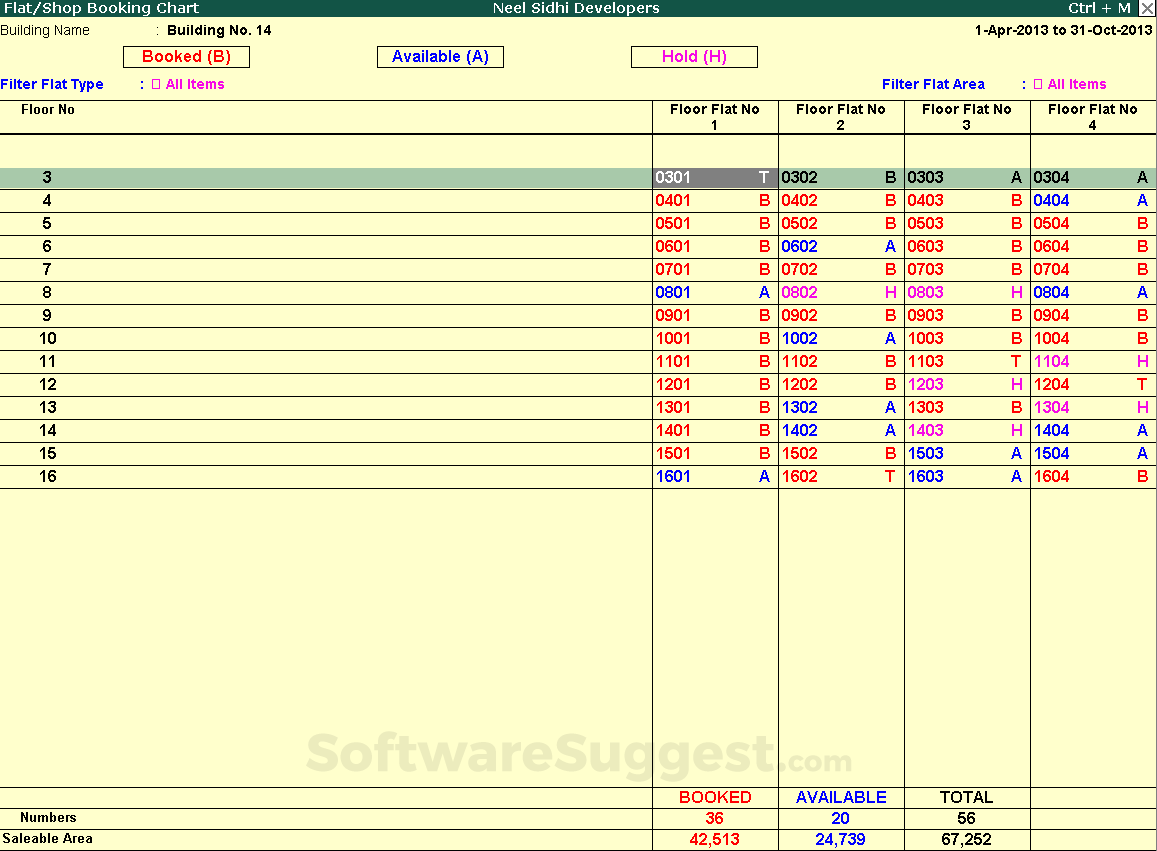Image resolution: width=1157 pixels, height=851 pixels.
Task: Select available flat 0801
Action: 712,292
